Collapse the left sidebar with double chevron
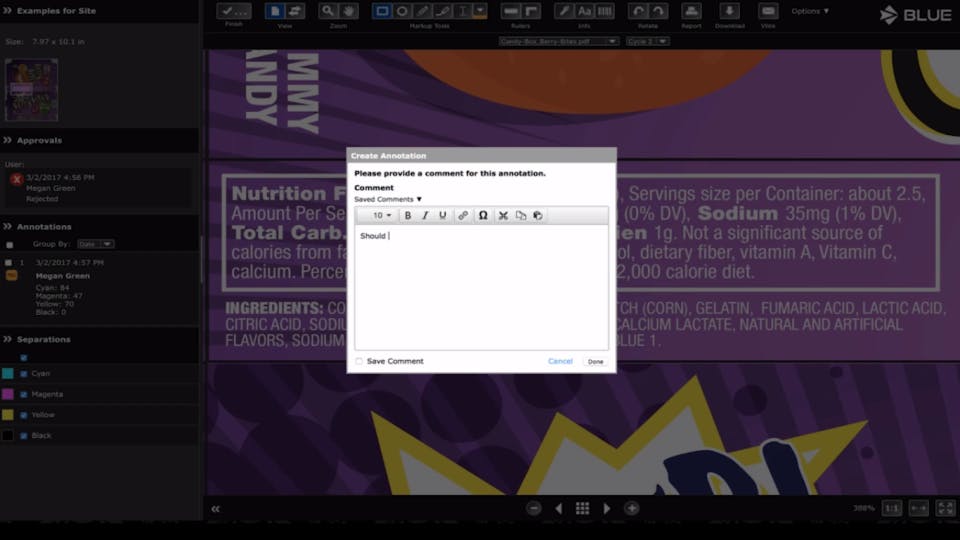 (x=216, y=509)
